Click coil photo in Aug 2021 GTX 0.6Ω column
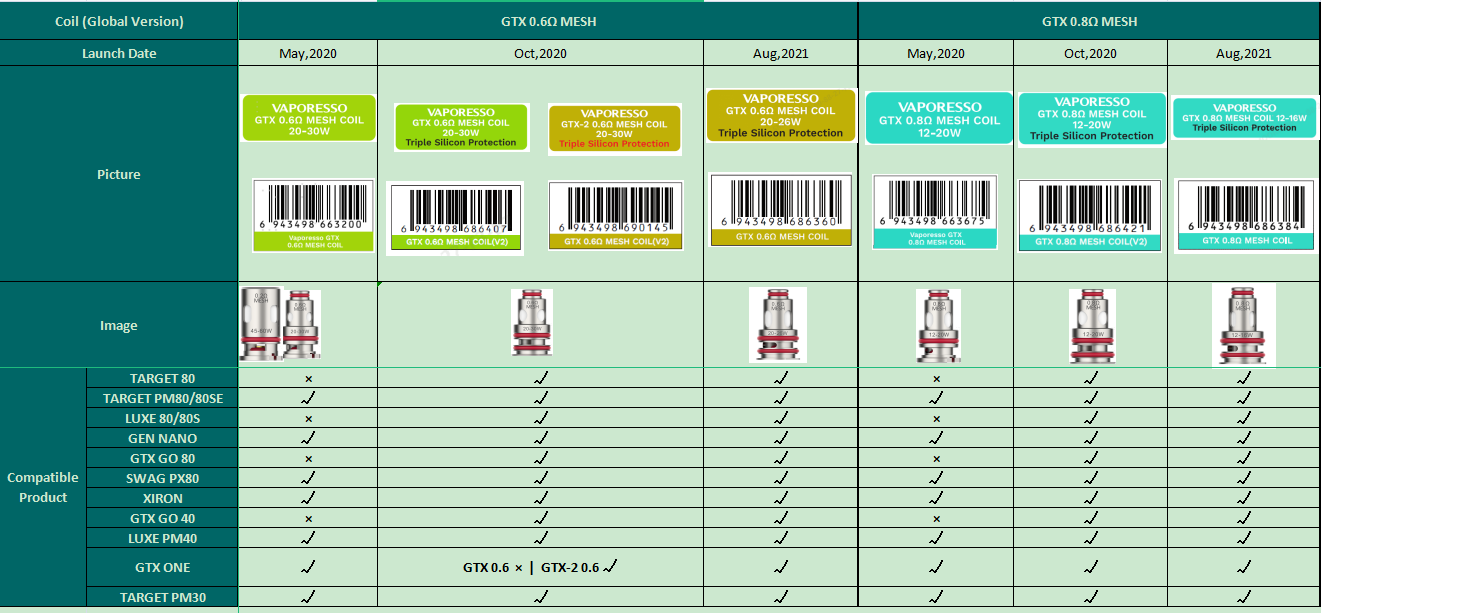 pyautogui.click(x=777, y=324)
